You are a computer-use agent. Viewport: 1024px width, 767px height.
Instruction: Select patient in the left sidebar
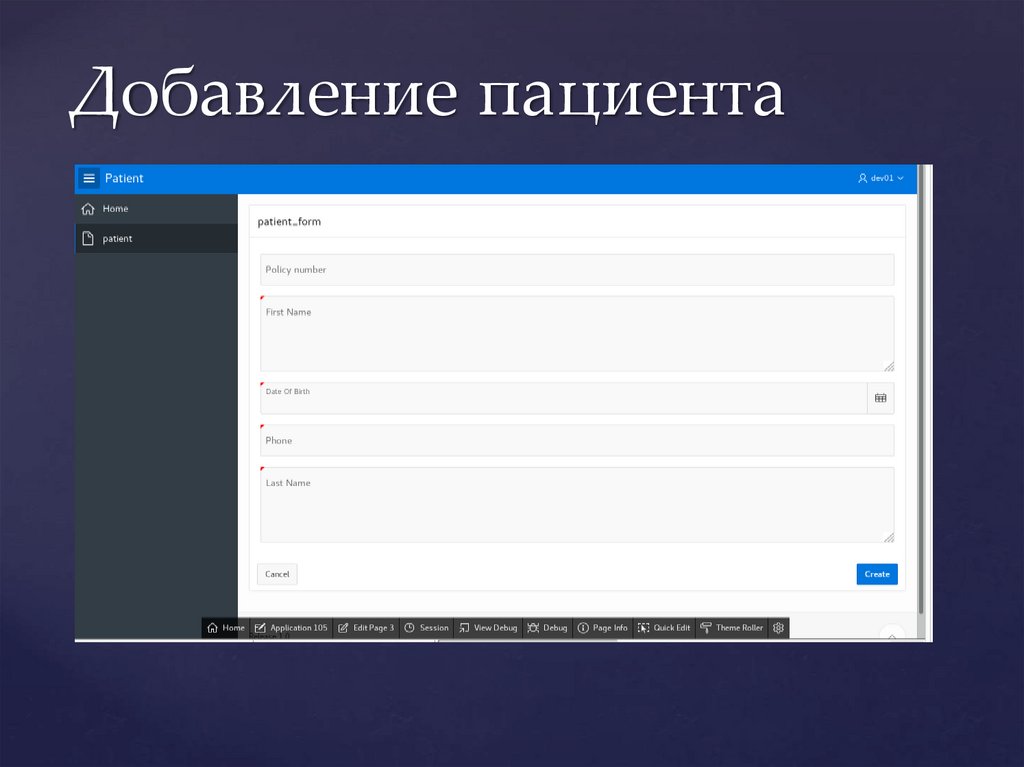[117, 238]
